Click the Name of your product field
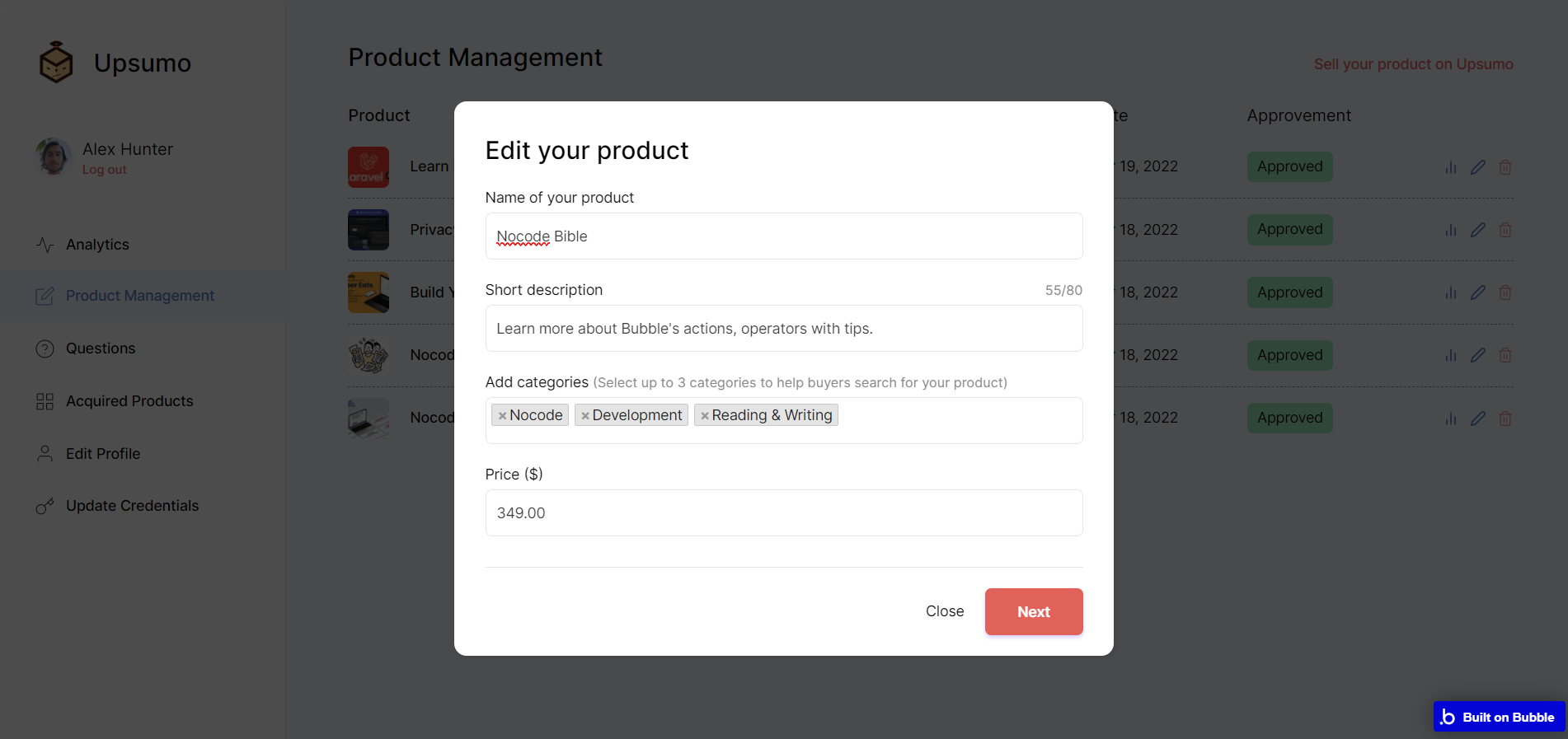 coord(784,236)
